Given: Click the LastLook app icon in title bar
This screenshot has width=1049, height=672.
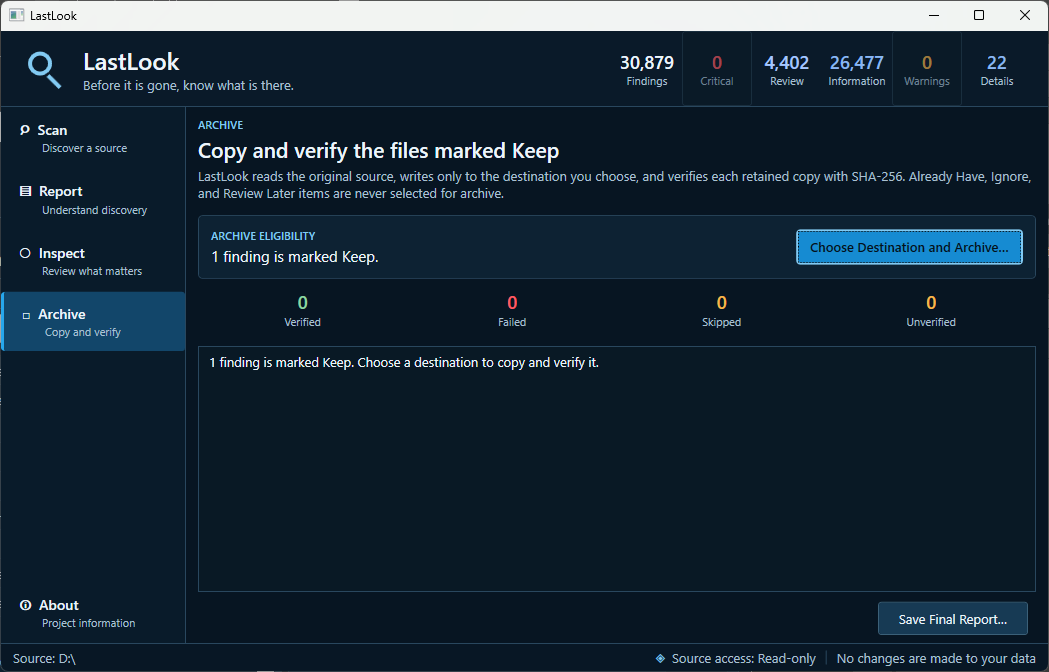Looking at the screenshot, I should coord(17,15).
